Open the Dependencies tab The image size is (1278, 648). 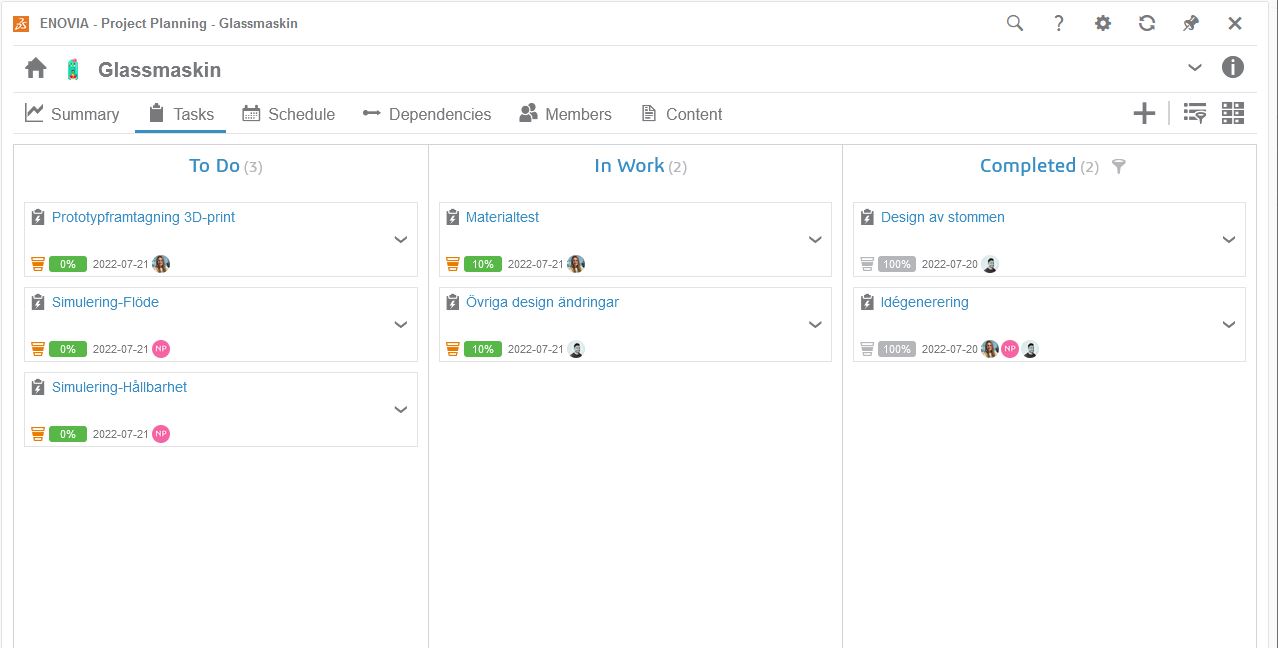(427, 114)
